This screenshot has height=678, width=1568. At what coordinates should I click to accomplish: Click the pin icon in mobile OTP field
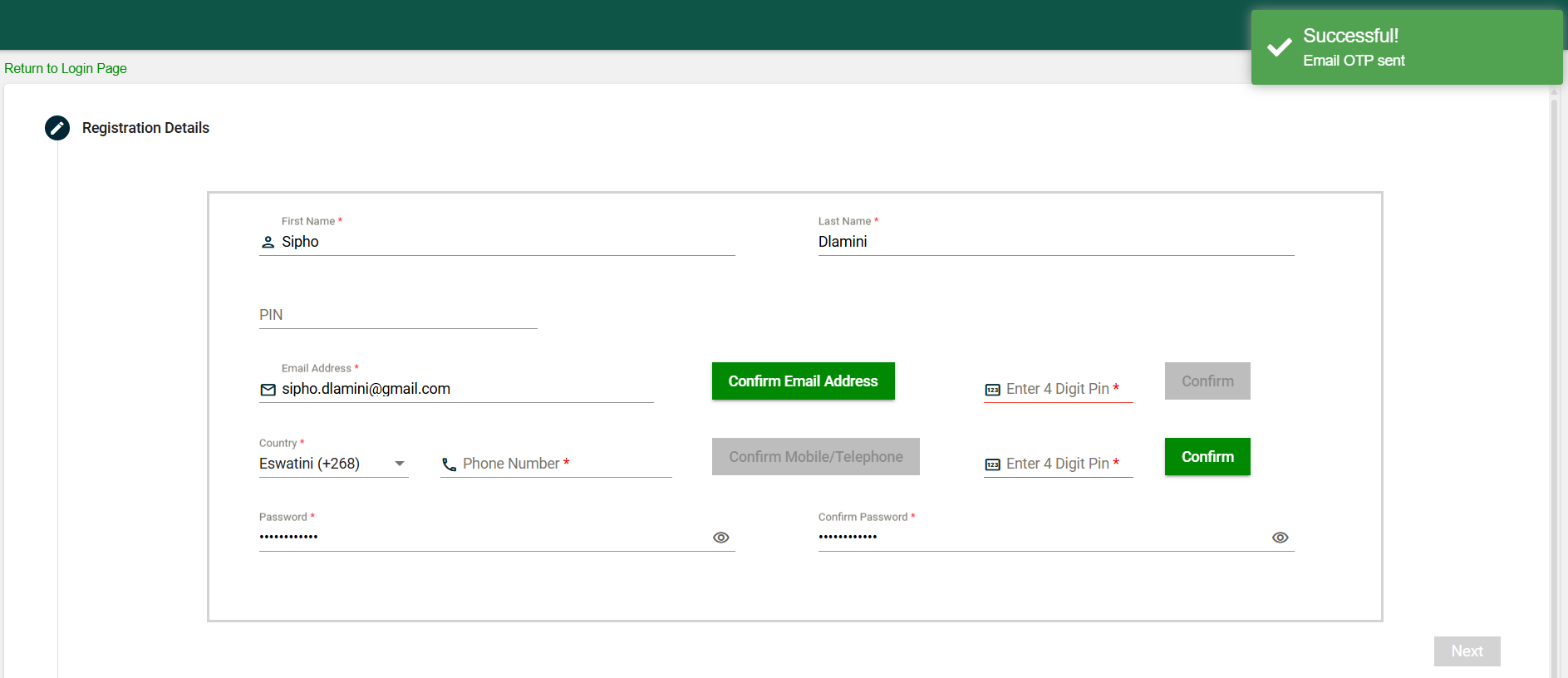click(x=992, y=464)
